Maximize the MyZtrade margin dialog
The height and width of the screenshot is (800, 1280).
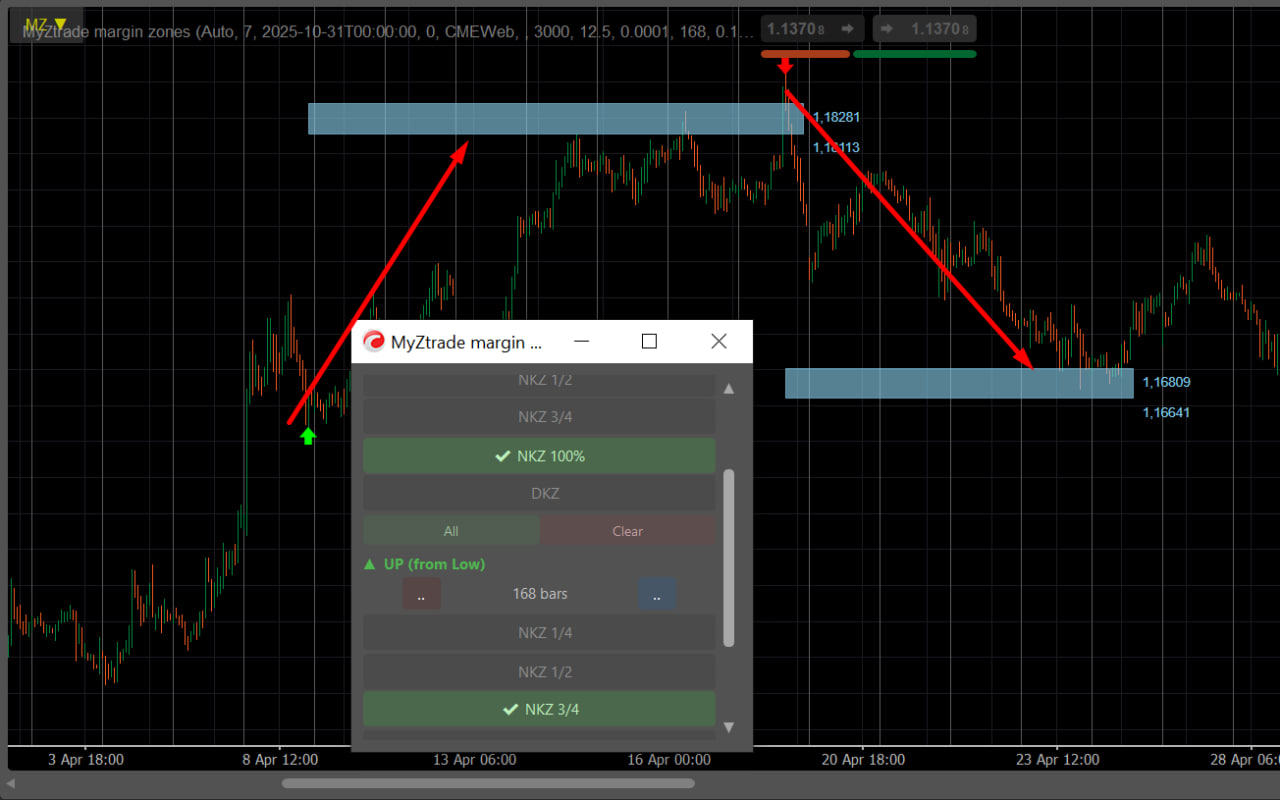pos(649,342)
